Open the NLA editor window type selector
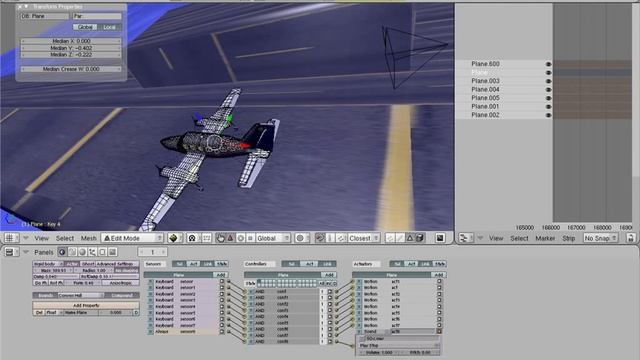Screen dimensions: 640x360 pyautogui.click(x=466, y=238)
